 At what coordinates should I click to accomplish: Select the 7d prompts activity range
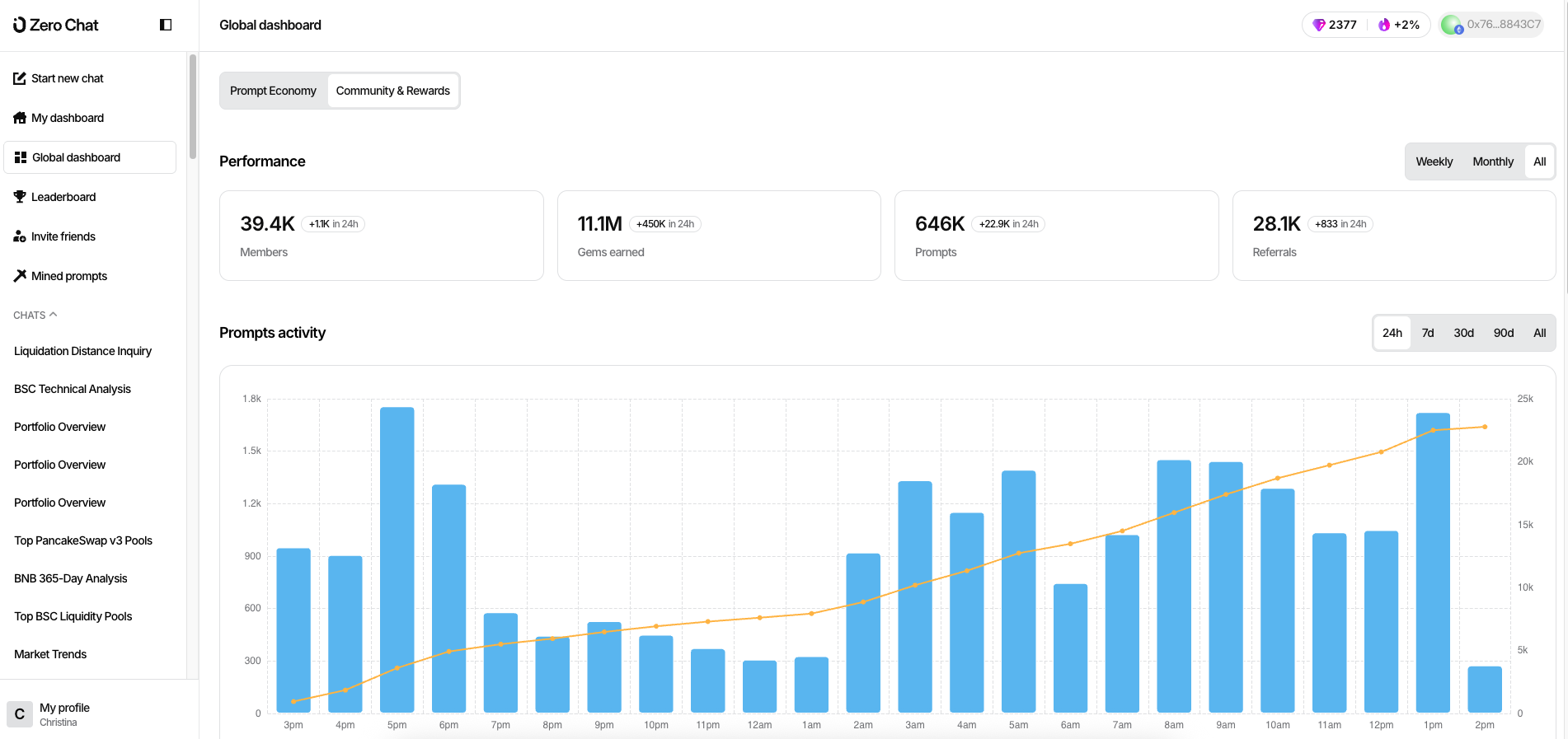[x=1428, y=333]
